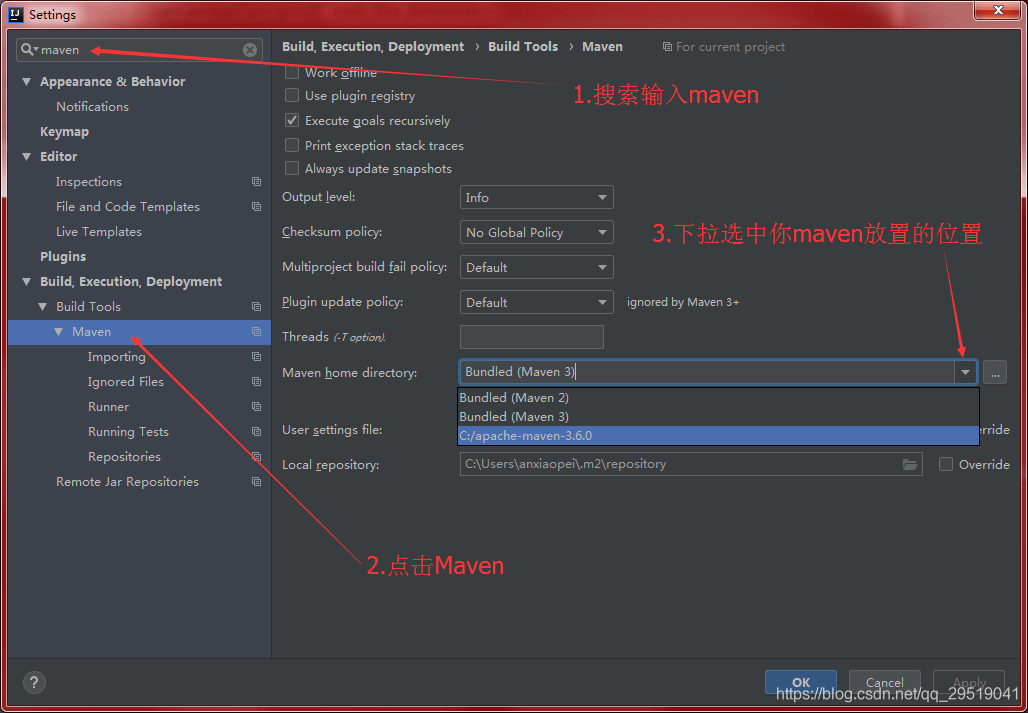Enable the Work offline checkbox
This screenshot has width=1028, height=713.
pyautogui.click(x=292, y=73)
